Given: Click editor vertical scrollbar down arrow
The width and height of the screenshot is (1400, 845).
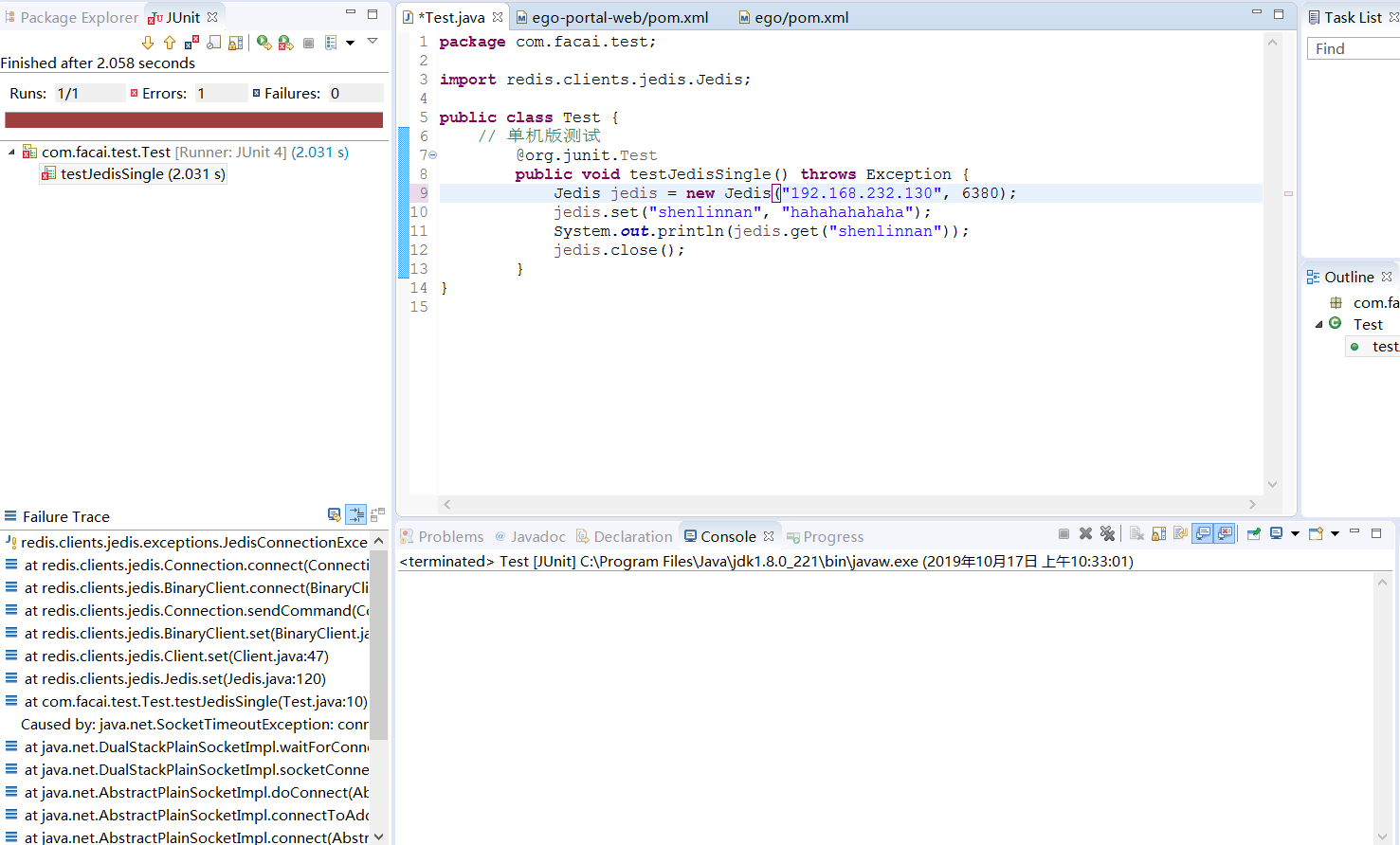Looking at the screenshot, I should [1273, 484].
